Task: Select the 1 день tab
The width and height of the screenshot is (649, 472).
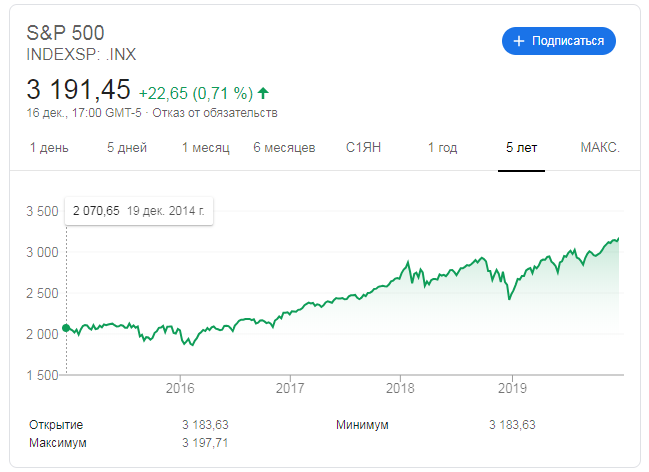Action: tap(49, 148)
